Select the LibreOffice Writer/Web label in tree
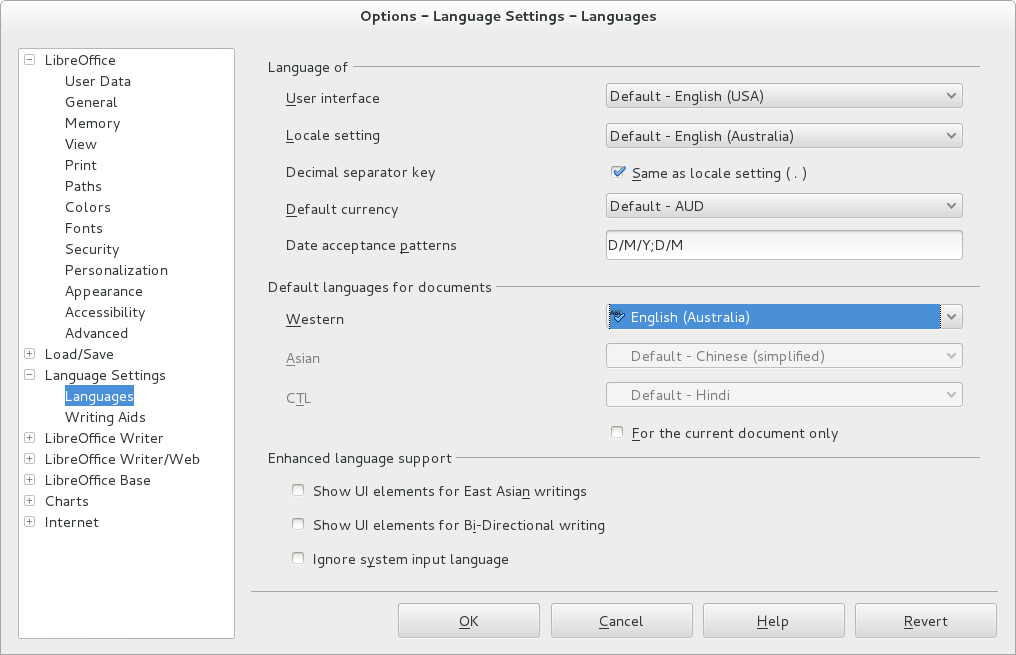 tap(122, 459)
